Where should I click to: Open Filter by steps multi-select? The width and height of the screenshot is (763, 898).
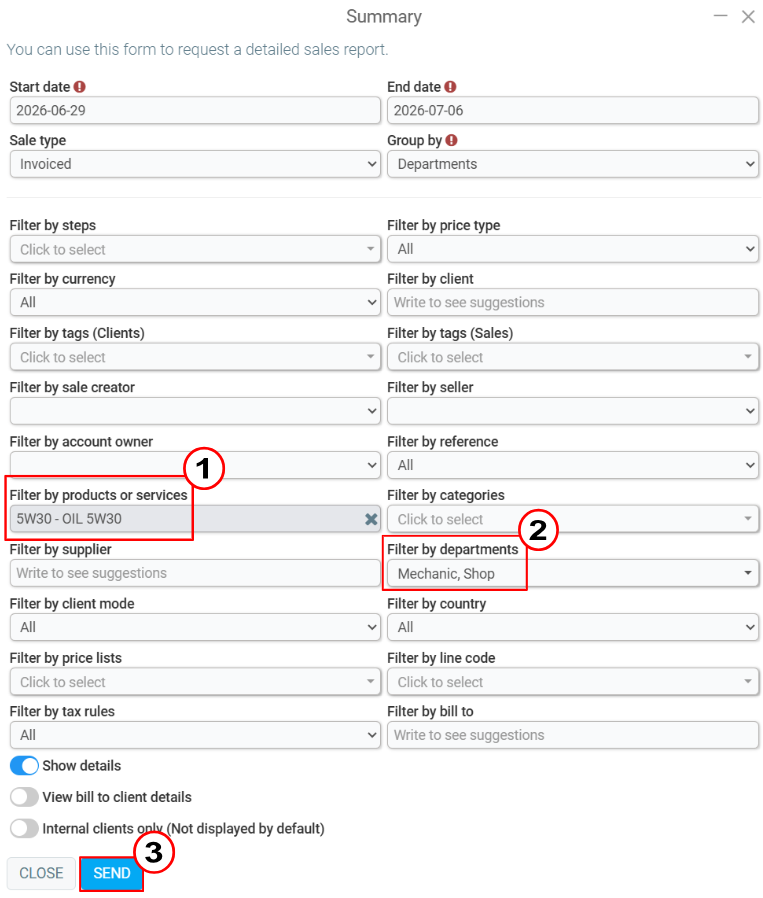(195, 249)
